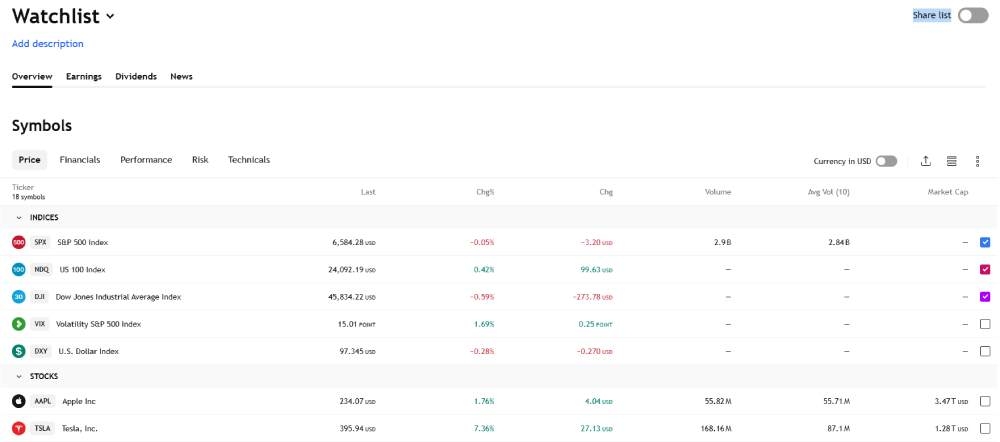Turn on Currency in USD switch
1000x442 pixels.
886,161
